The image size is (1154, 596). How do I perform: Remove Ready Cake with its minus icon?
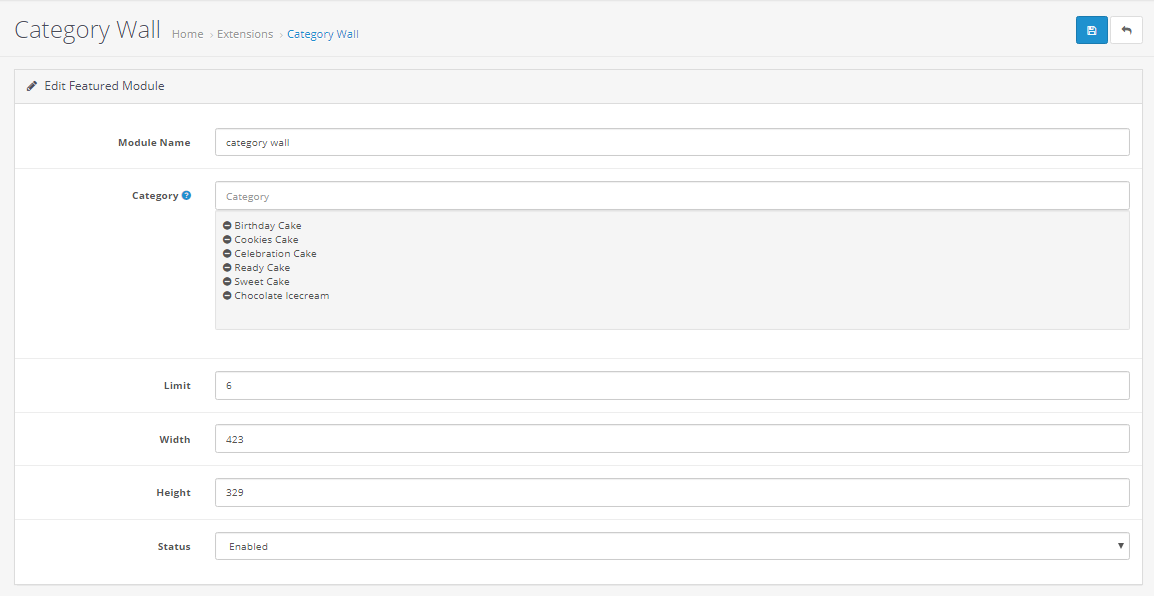pyautogui.click(x=227, y=268)
